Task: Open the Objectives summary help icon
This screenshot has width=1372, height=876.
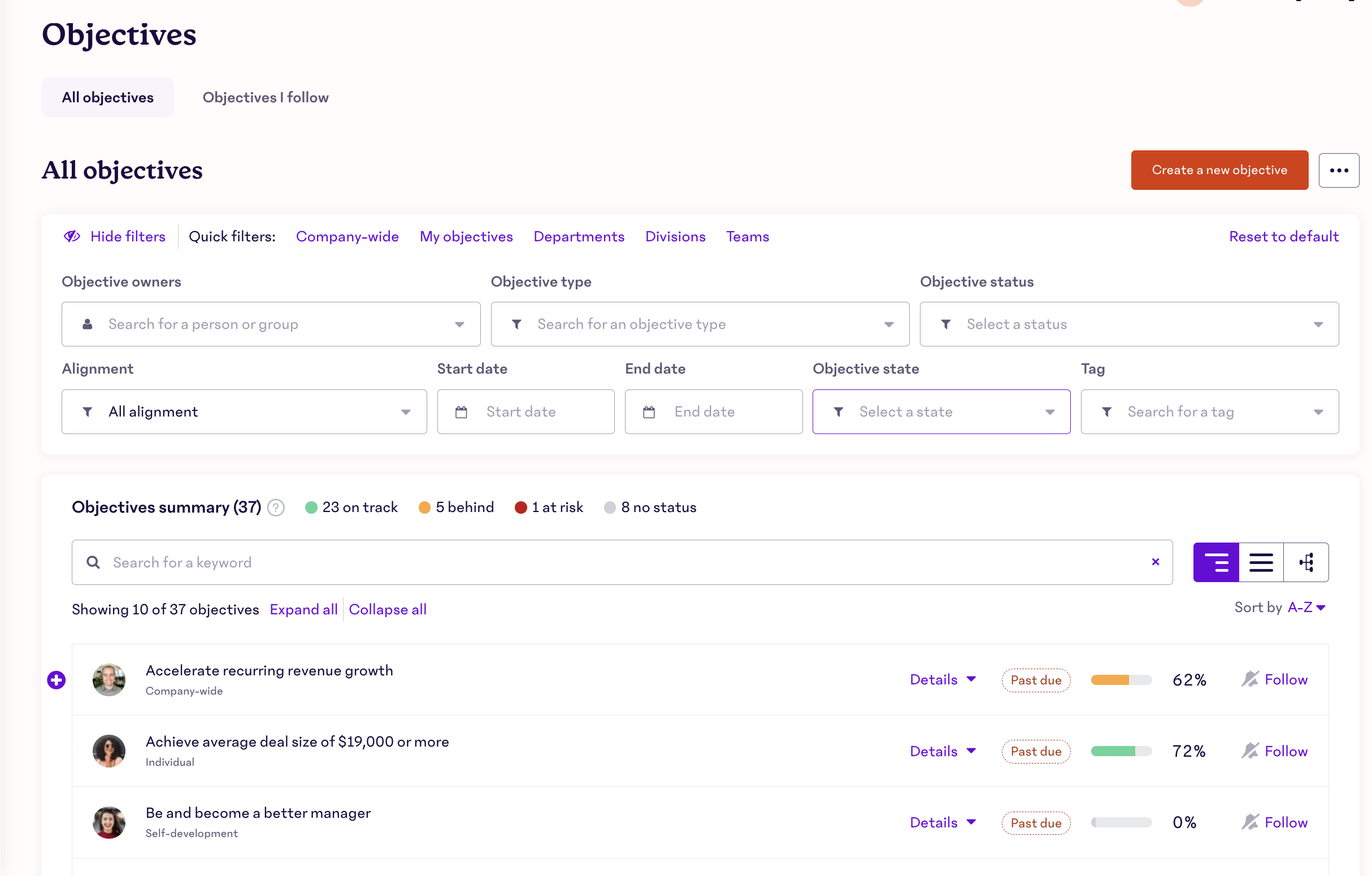Action: [276, 508]
